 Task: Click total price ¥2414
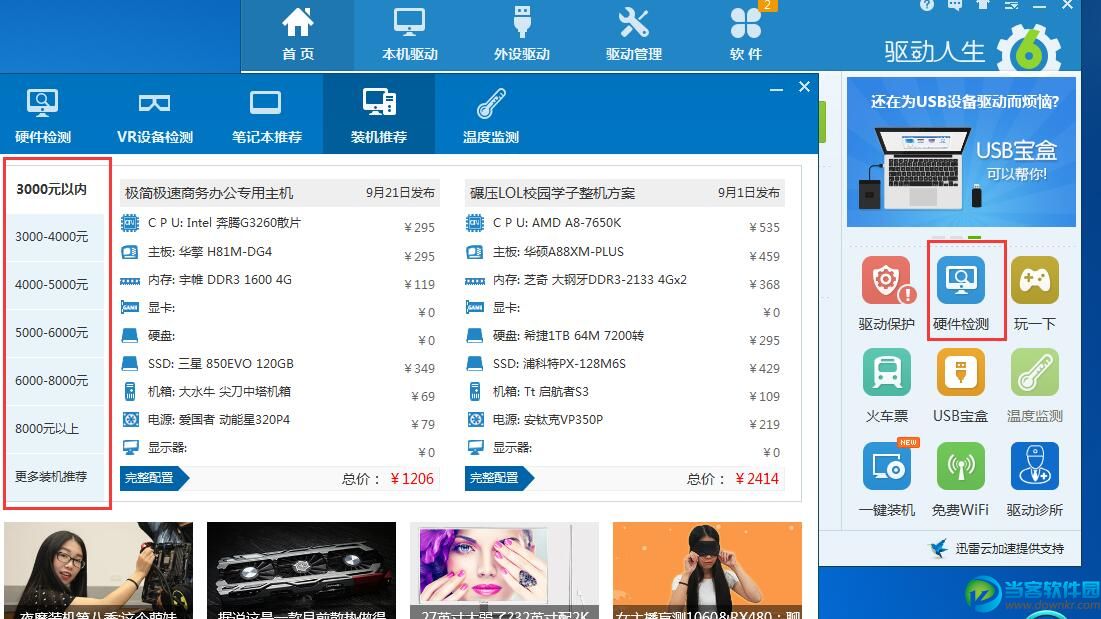tap(757, 479)
